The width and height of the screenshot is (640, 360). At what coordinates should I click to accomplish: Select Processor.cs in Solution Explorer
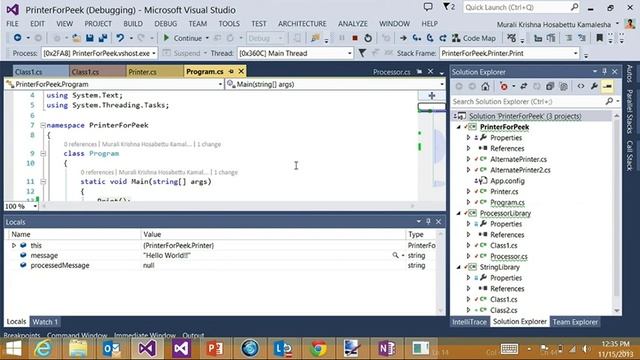pyautogui.click(x=509, y=256)
